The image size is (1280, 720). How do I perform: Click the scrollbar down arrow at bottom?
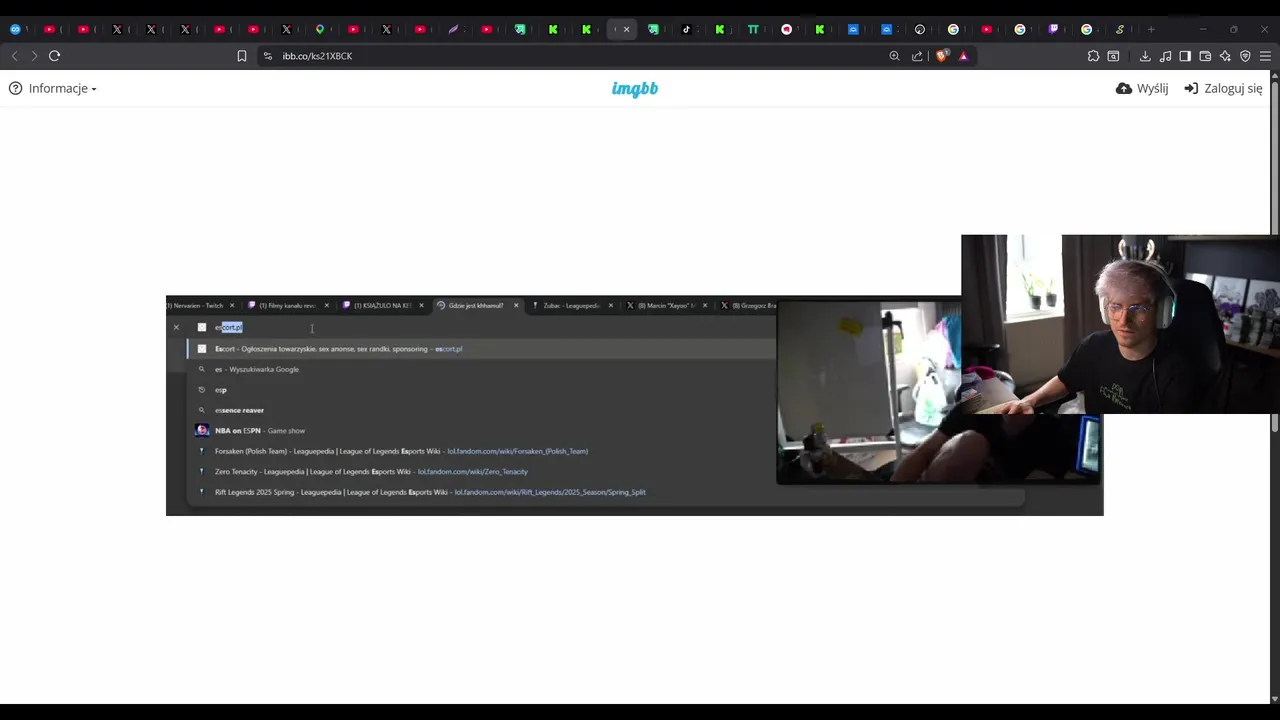(1274, 698)
